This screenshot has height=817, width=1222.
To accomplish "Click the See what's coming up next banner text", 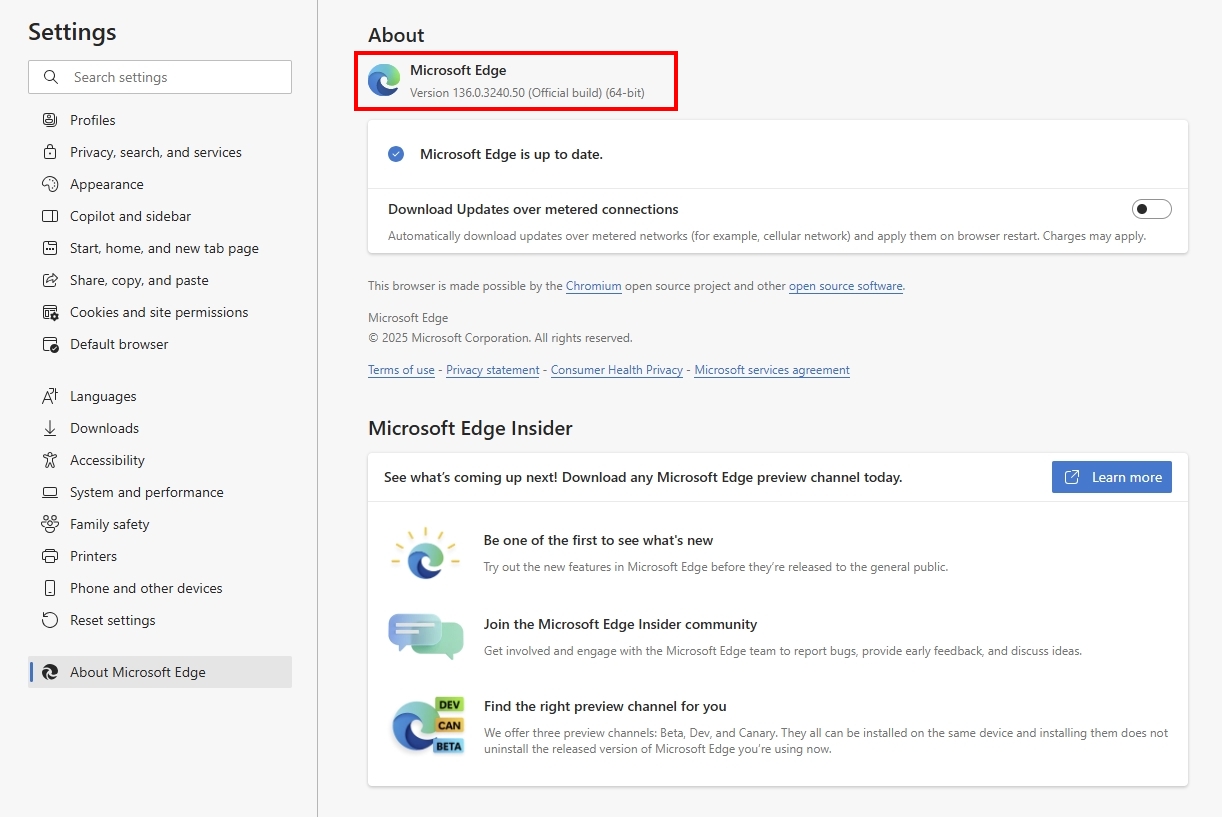I will (x=643, y=477).
